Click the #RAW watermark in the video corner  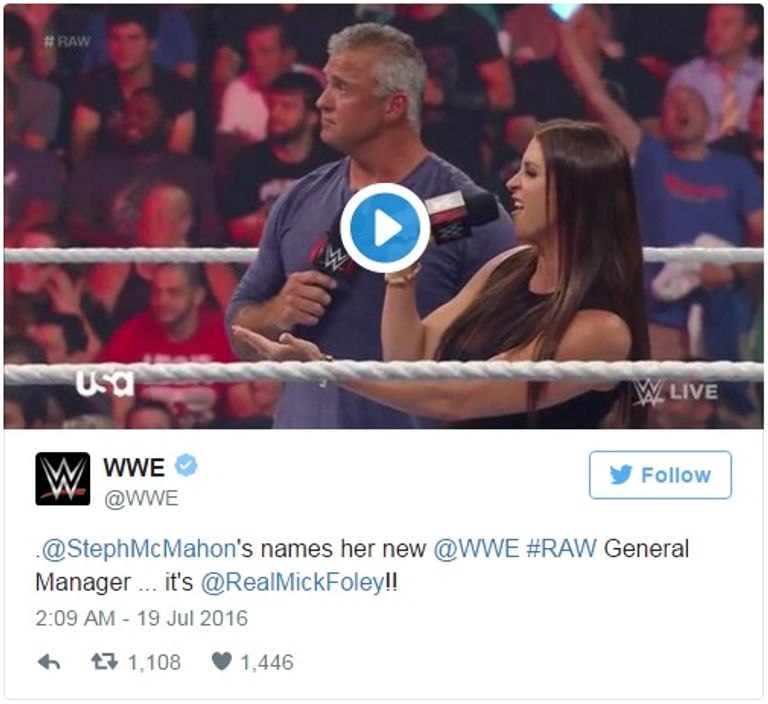point(68,42)
